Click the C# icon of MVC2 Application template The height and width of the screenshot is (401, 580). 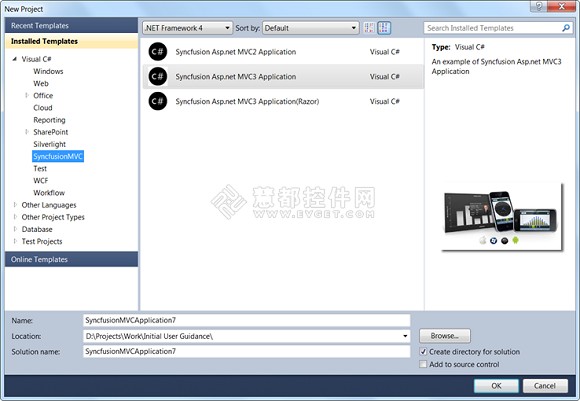tap(158, 52)
